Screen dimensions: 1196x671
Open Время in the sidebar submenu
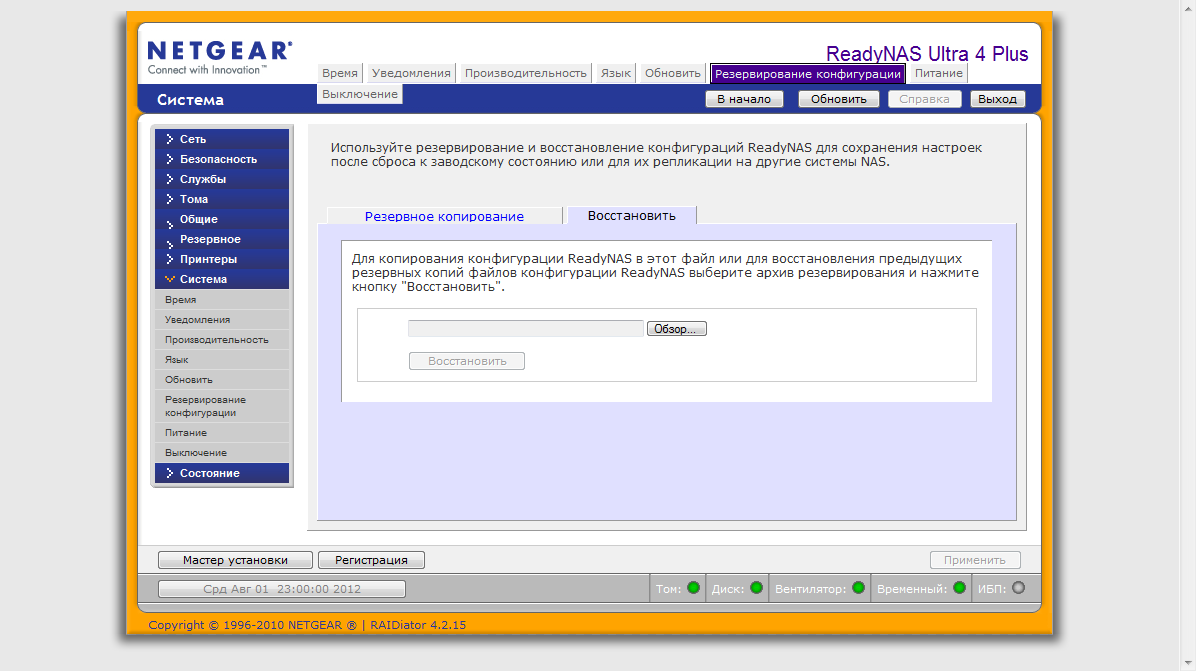point(222,300)
